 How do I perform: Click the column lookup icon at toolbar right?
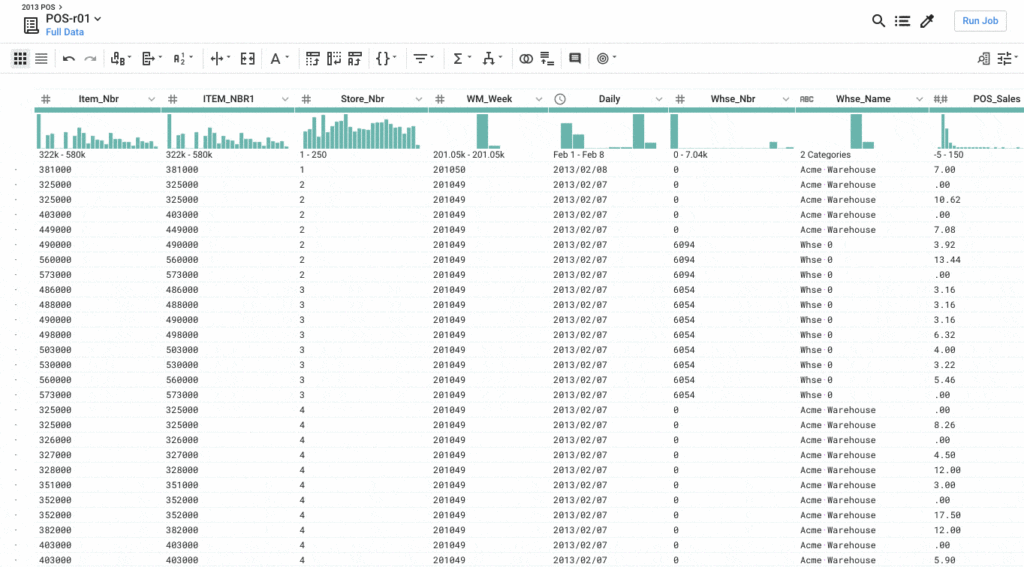(x=984, y=59)
